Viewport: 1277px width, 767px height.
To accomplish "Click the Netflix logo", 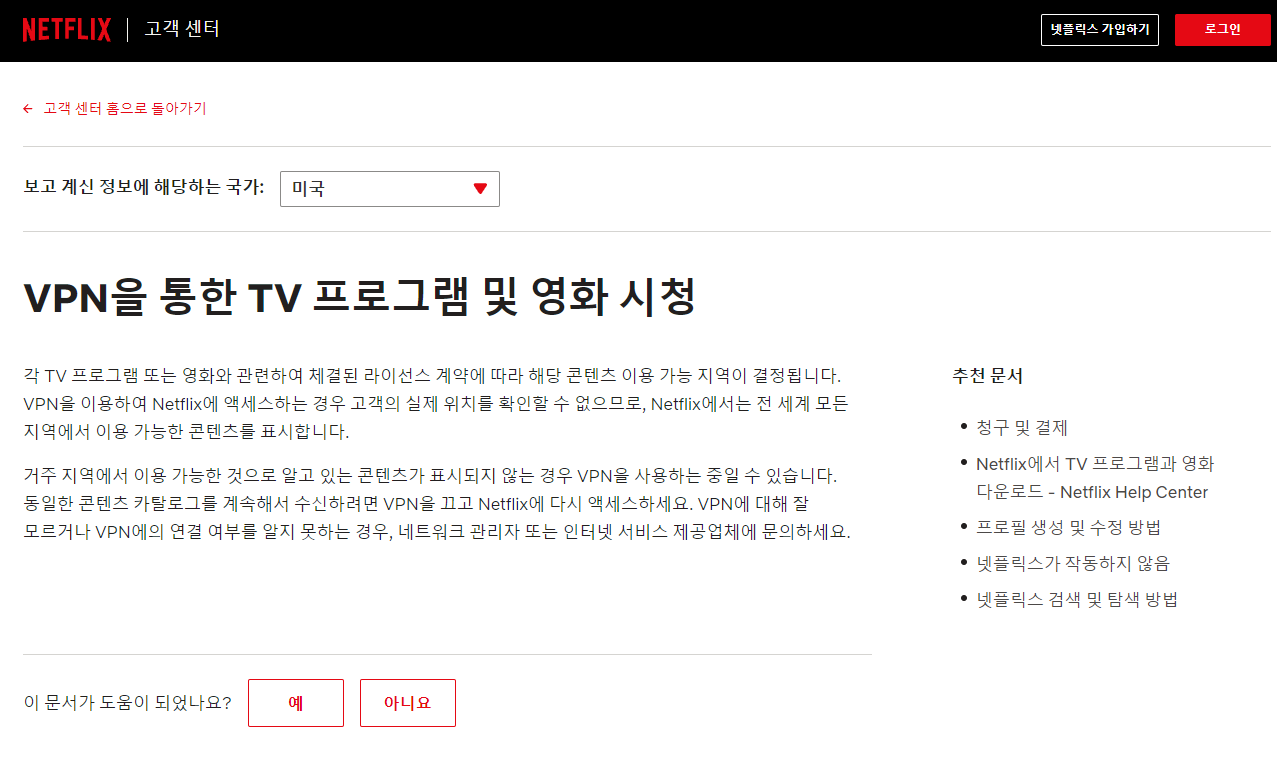I will pyautogui.click(x=66, y=30).
